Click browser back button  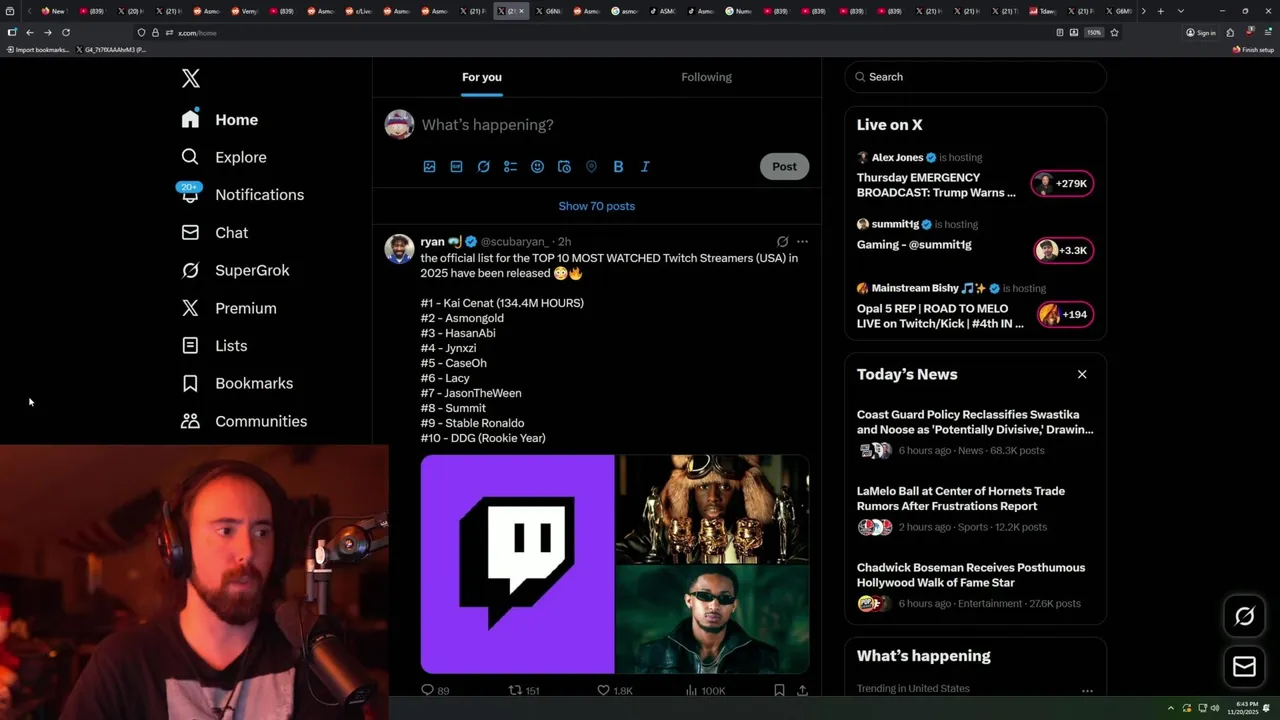pyautogui.click(x=30, y=32)
